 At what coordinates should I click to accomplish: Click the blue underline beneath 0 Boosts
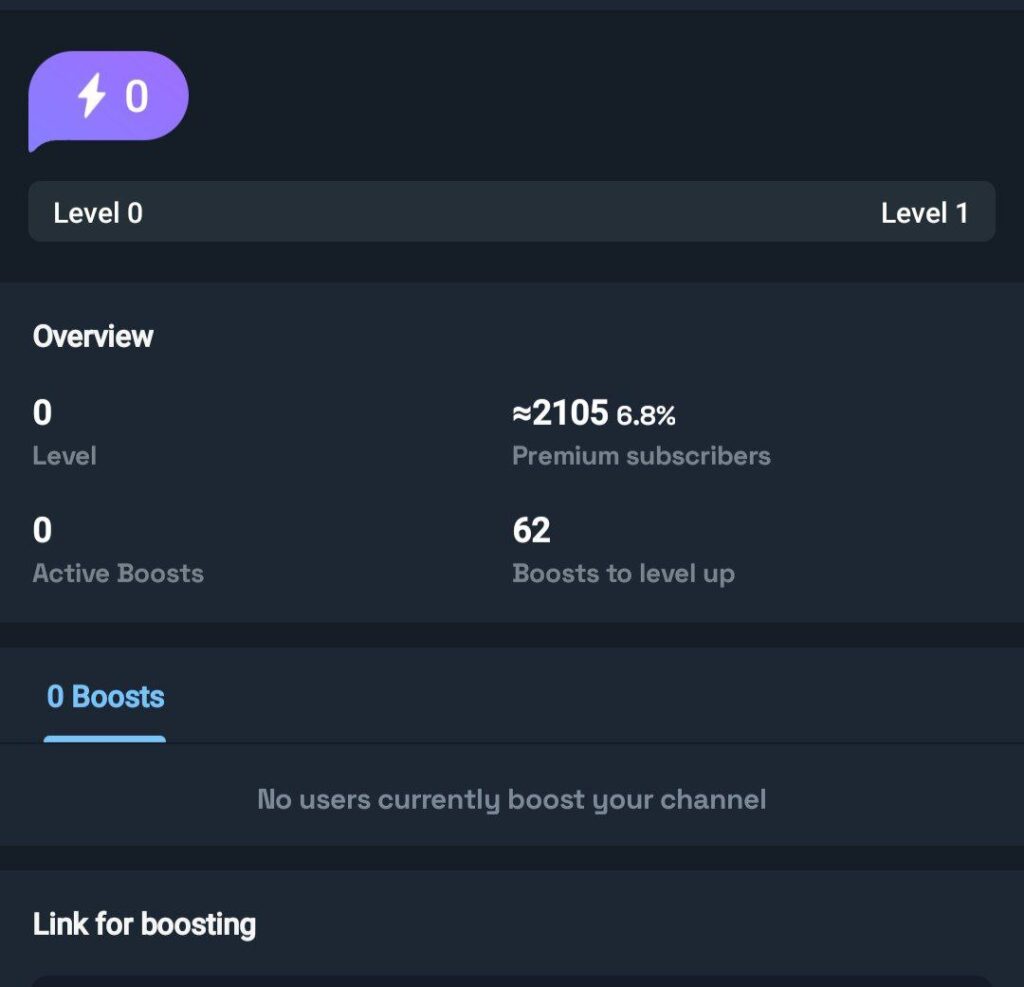pyautogui.click(x=105, y=739)
